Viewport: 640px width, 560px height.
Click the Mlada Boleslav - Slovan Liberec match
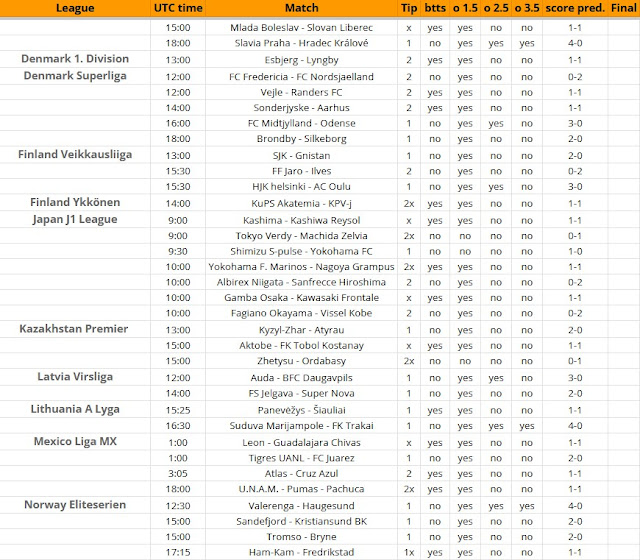coord(302,28)
